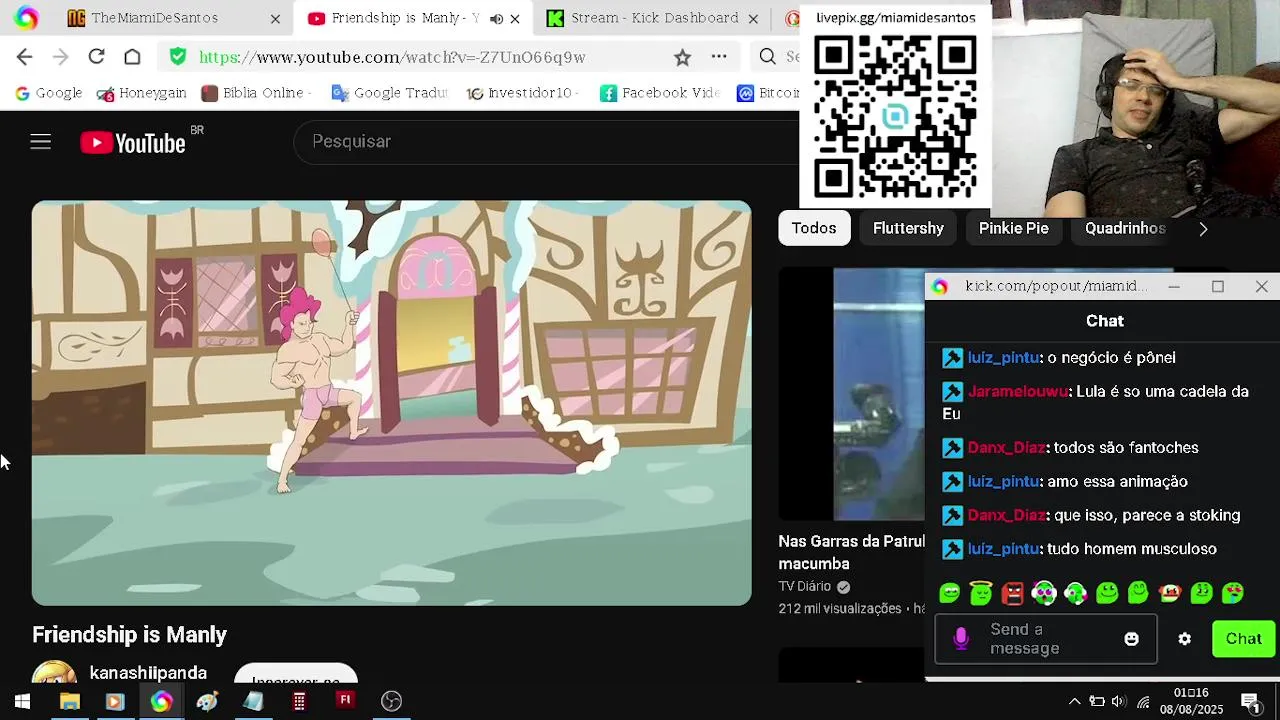Viewport: 1280px width, 720px height.
Task: Click the browser search magnifier icon
Action: point(767,57)
